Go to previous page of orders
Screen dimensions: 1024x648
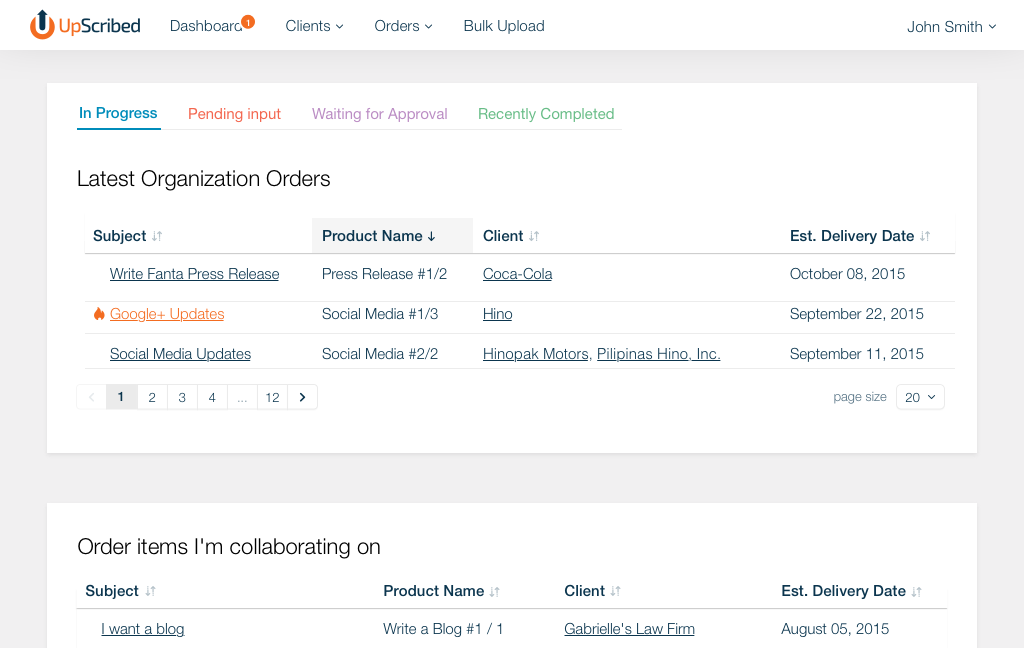point(91,397)
